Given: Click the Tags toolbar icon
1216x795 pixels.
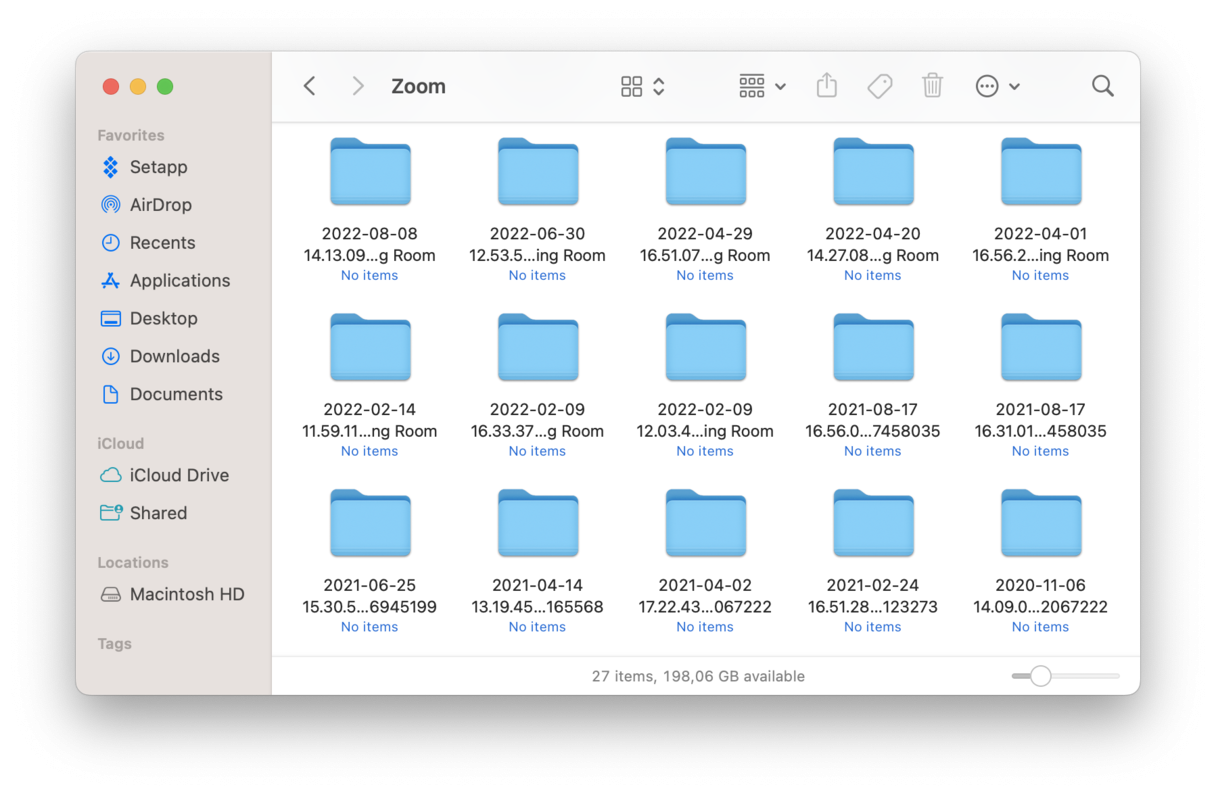Looking at the screenshot, I should coord(880,86).
